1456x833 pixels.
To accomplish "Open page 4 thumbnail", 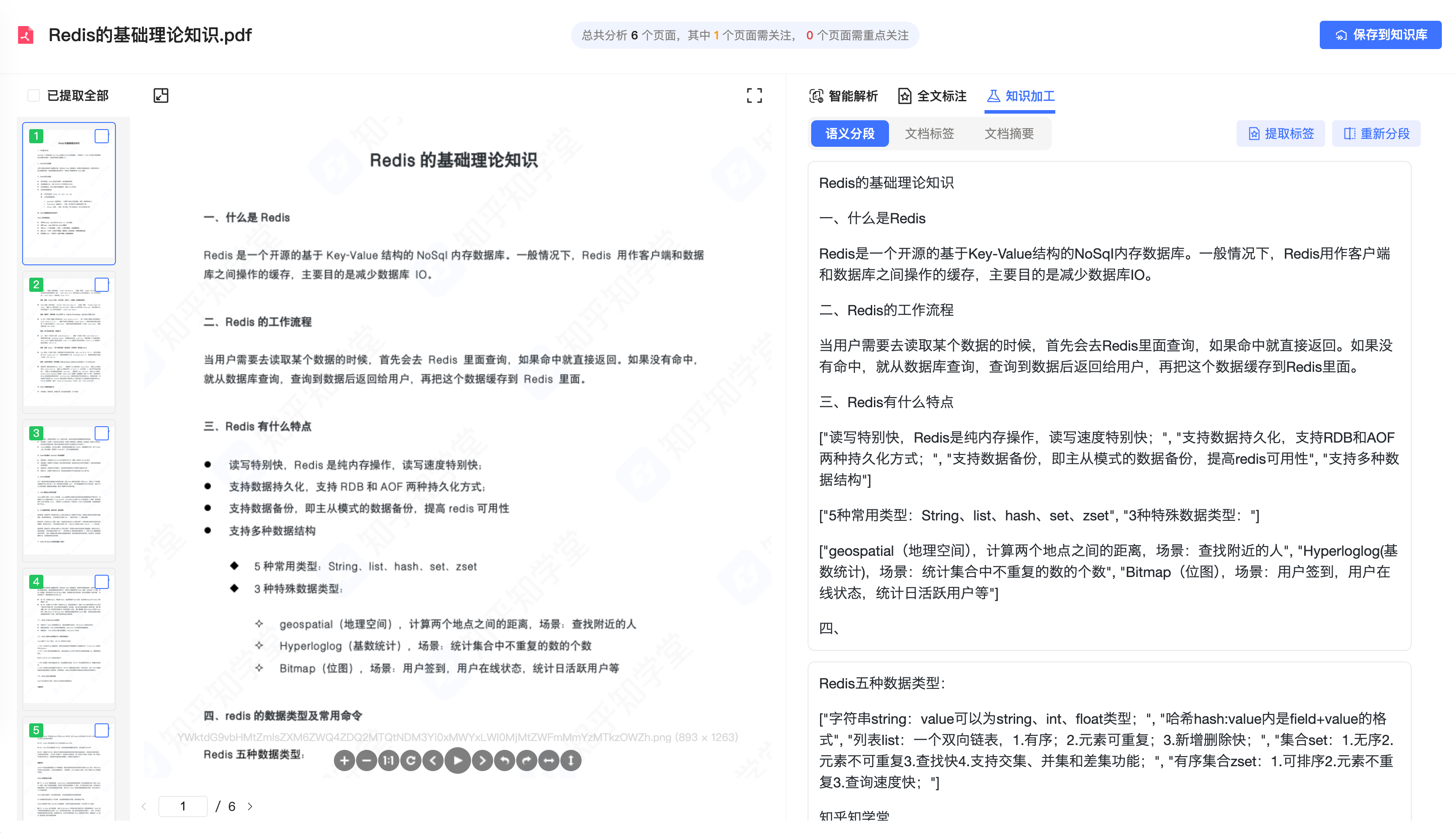I will pyautogui.click(x=69, y=639).
